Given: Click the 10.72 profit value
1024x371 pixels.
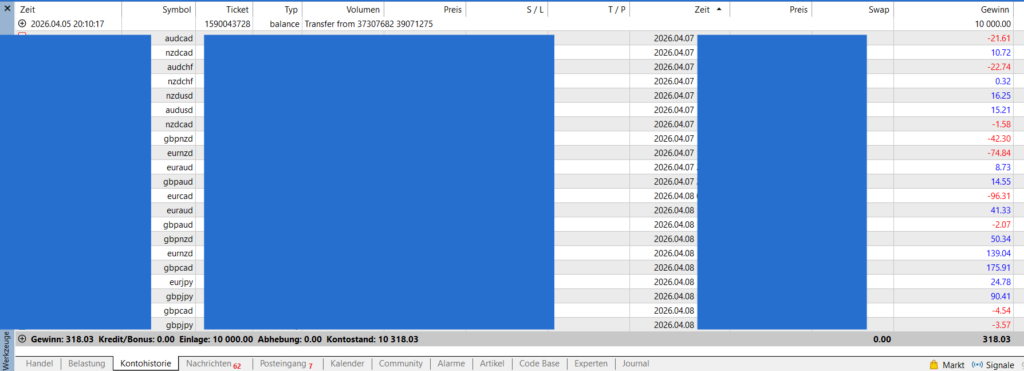Looking at the screenshot, I should [x=1000, y=52].
